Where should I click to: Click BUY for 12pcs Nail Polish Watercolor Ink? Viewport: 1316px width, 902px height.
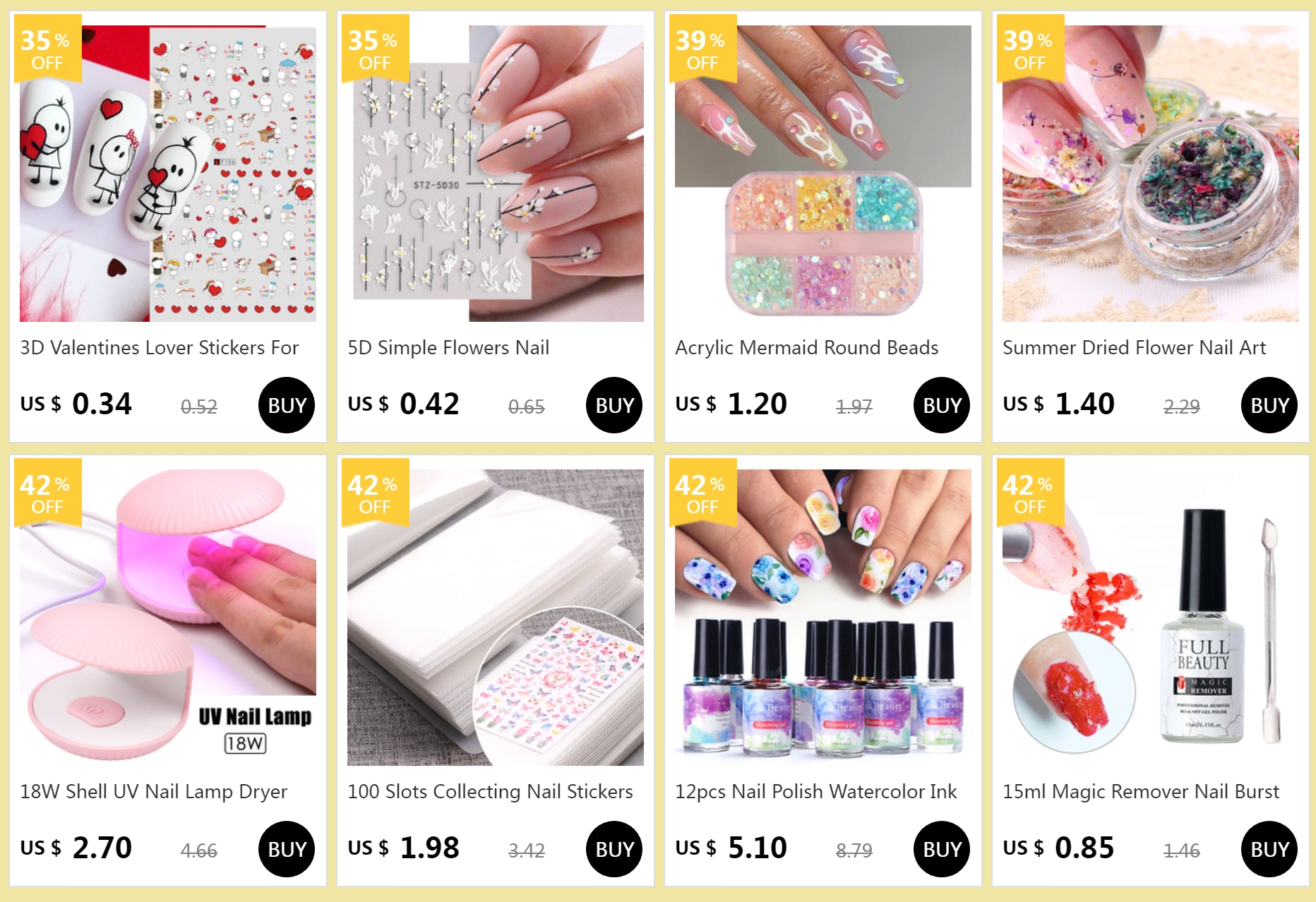(942, 849)
